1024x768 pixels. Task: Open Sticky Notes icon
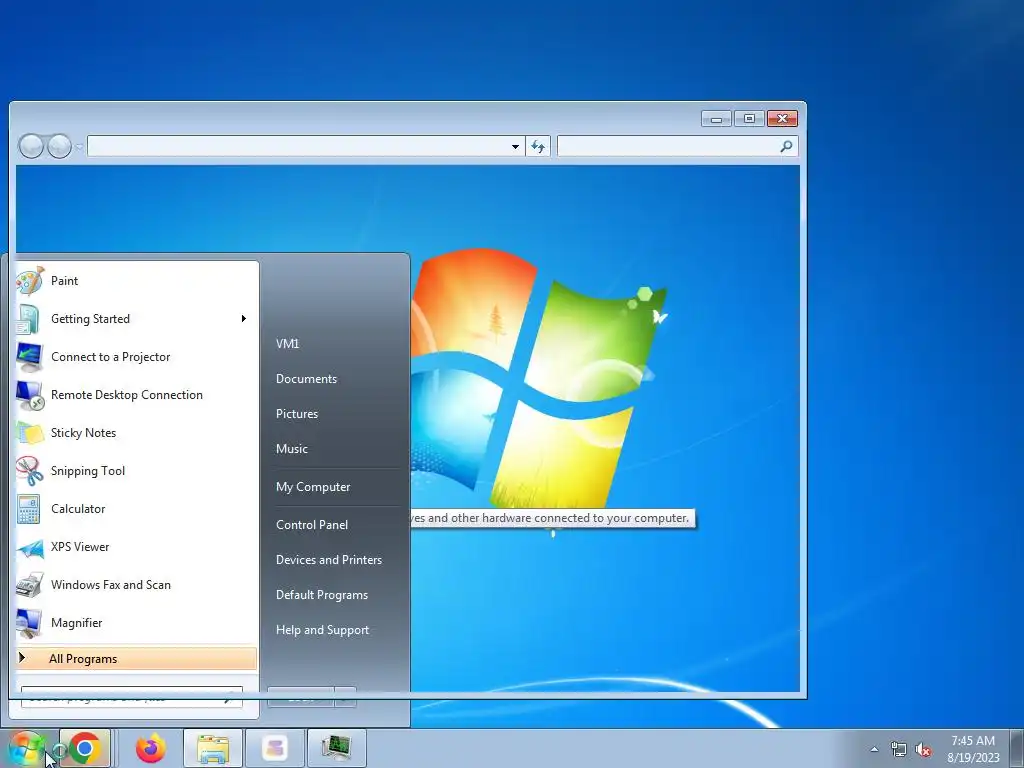(x=29, y=433)
